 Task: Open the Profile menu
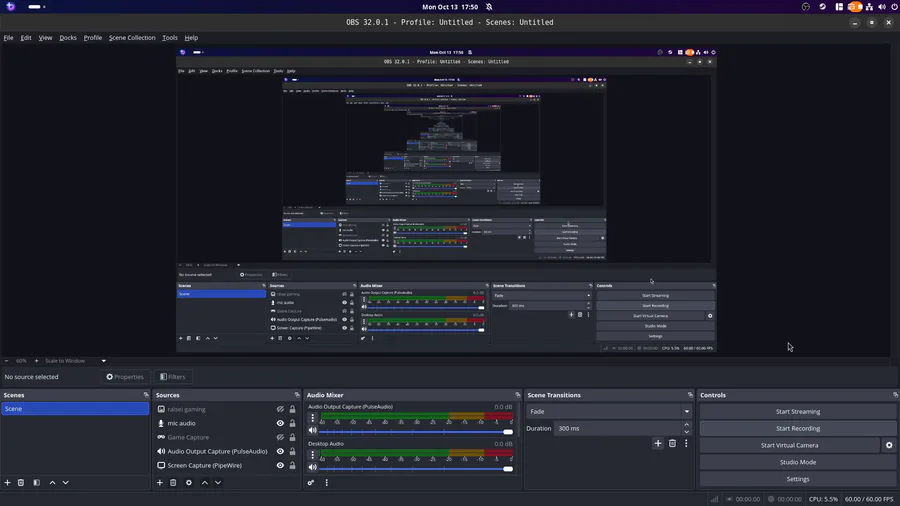click(x=92, y=38)
